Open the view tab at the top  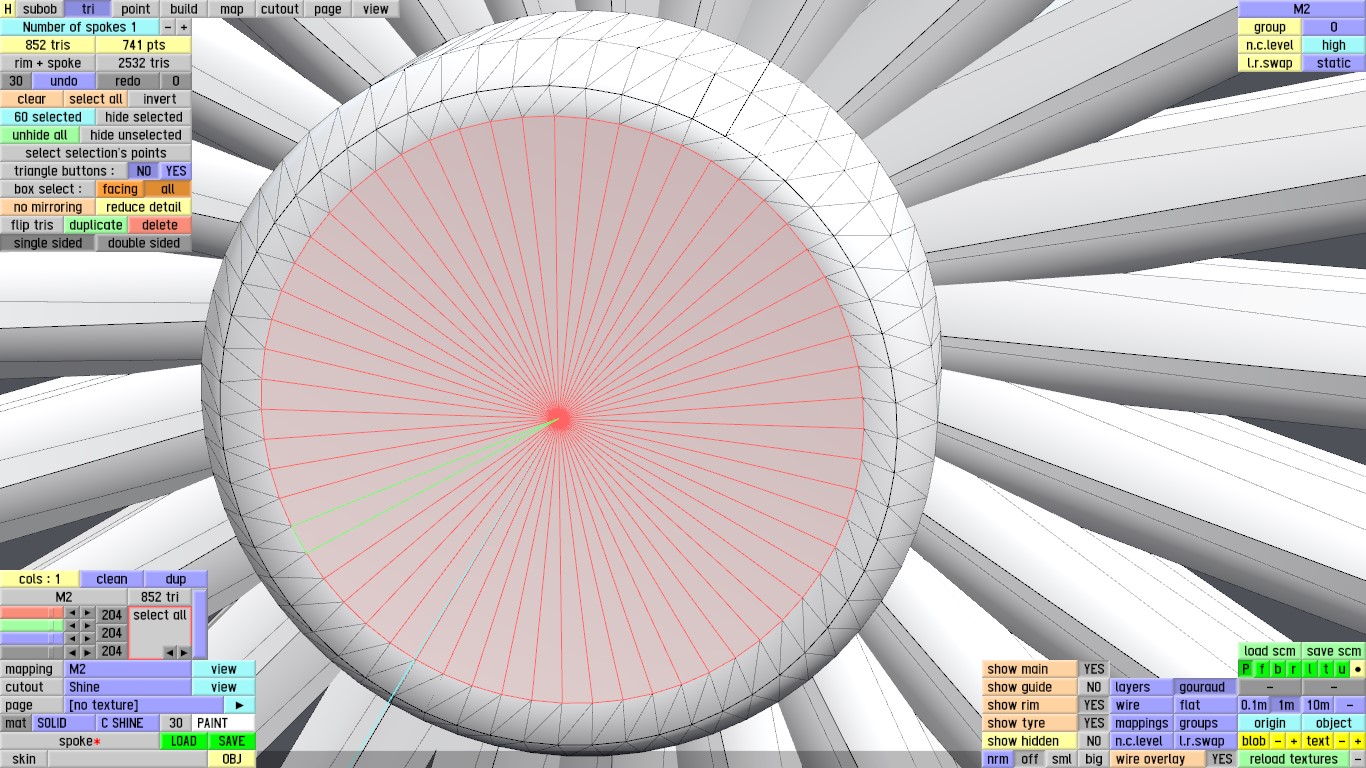pyautogui.click(x=376, y=9)
